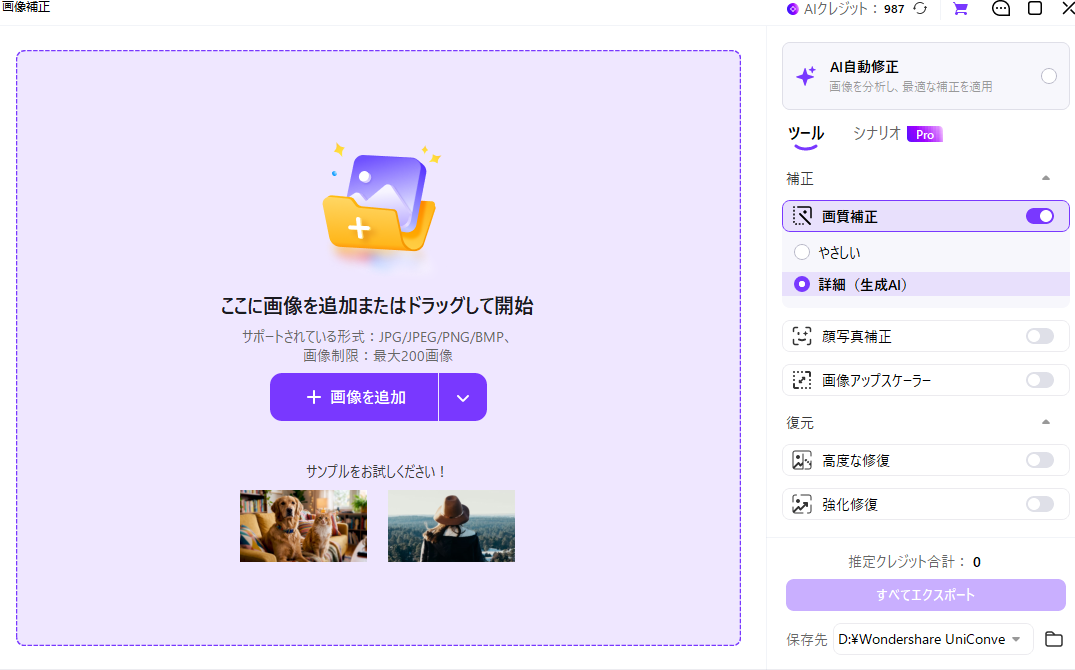Click the 強化修復 icon

802,504
